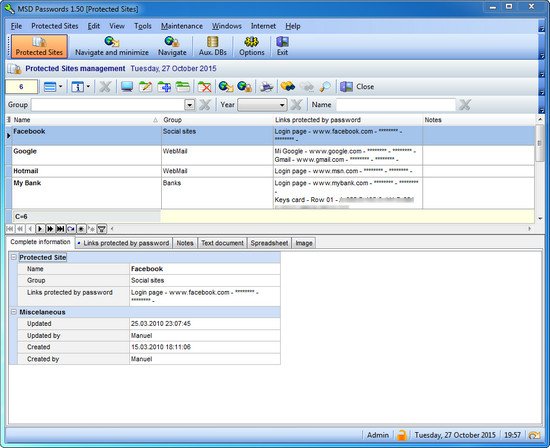The width and height of the screenshot is (550, 448).
Task: Click the add new record folder-plus icon
Action: pyautogui.click(x=164, y=87)
